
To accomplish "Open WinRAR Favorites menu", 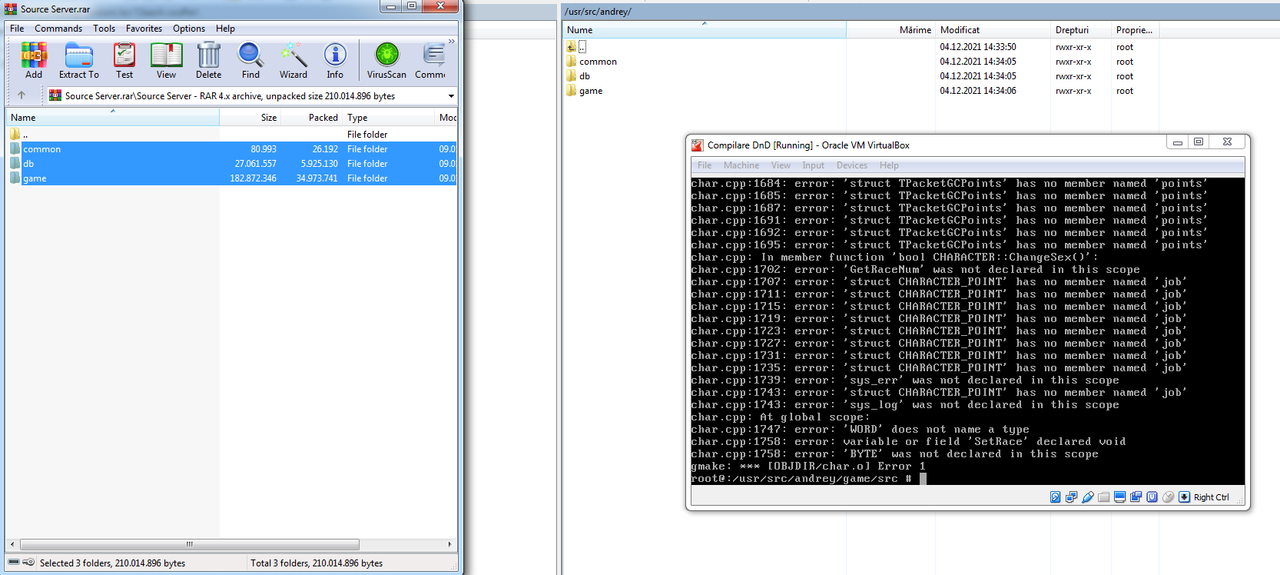I will point(145,28).
